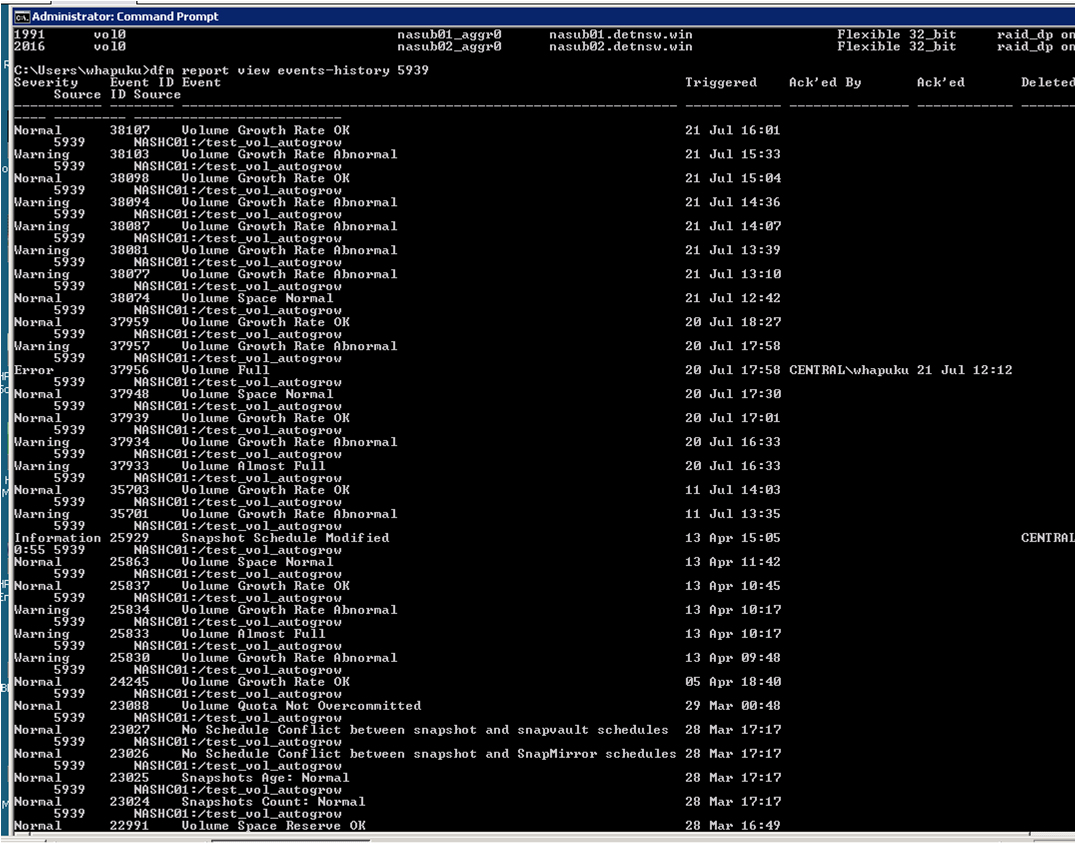Click 'Volume Space Reserve OK' event text
Image resolution: width=1075 pixels, height=843 pixels.
pos(274,826)
